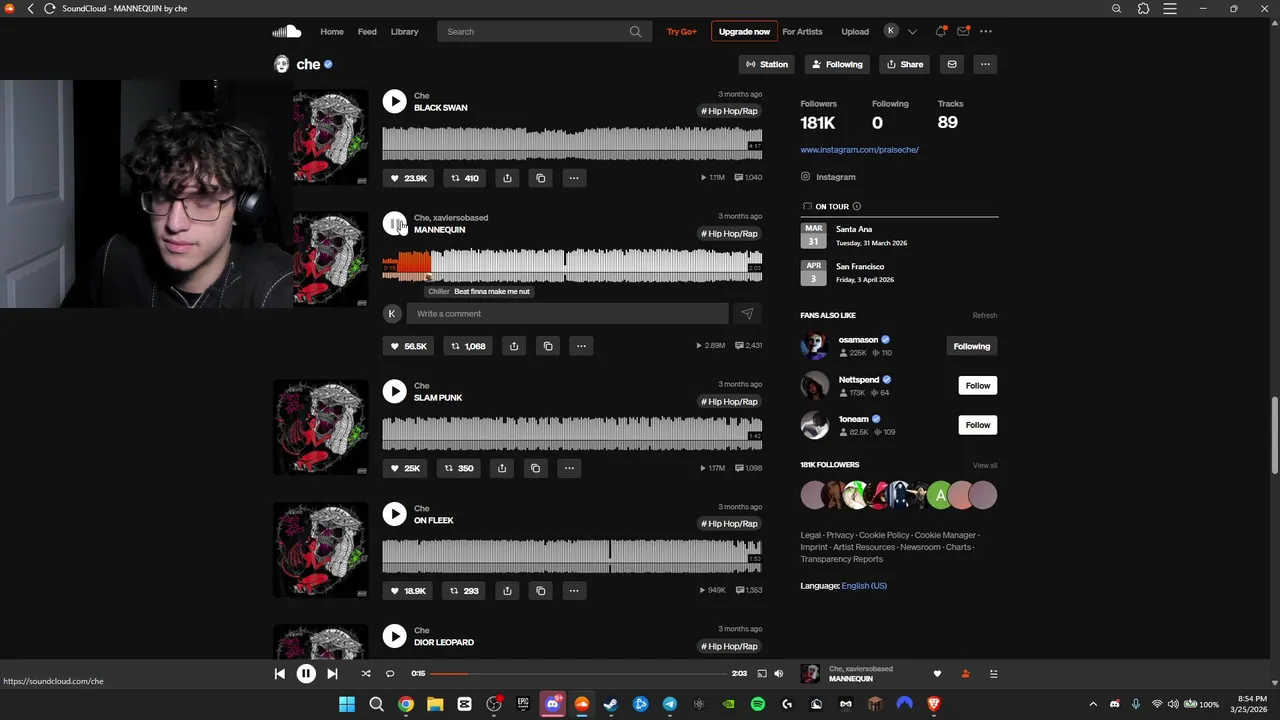The image size is (1280, 720).
Task: Toggle the Following button for che
Action: pyautogui.click(x=837, y=64)
